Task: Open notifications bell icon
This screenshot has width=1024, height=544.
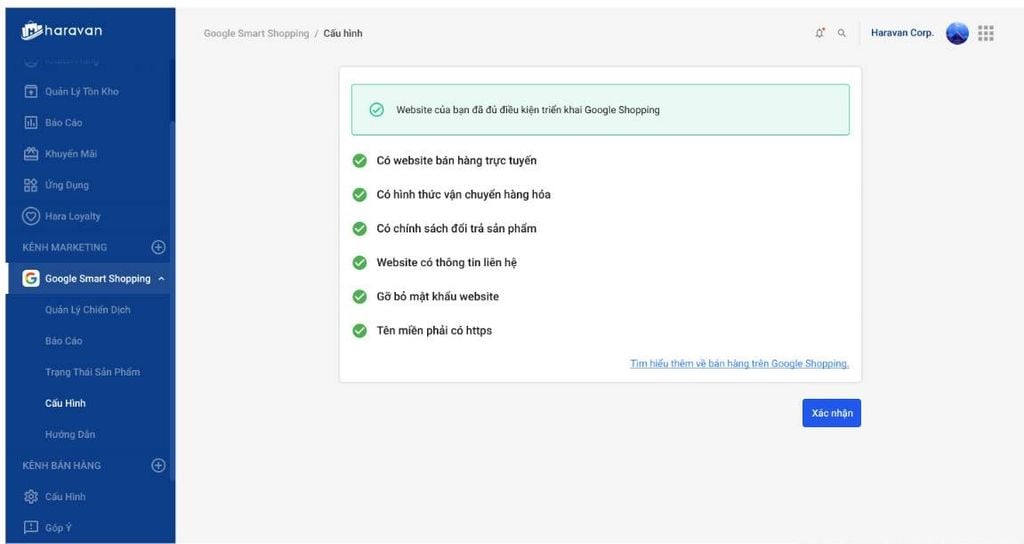Action: 820,33
